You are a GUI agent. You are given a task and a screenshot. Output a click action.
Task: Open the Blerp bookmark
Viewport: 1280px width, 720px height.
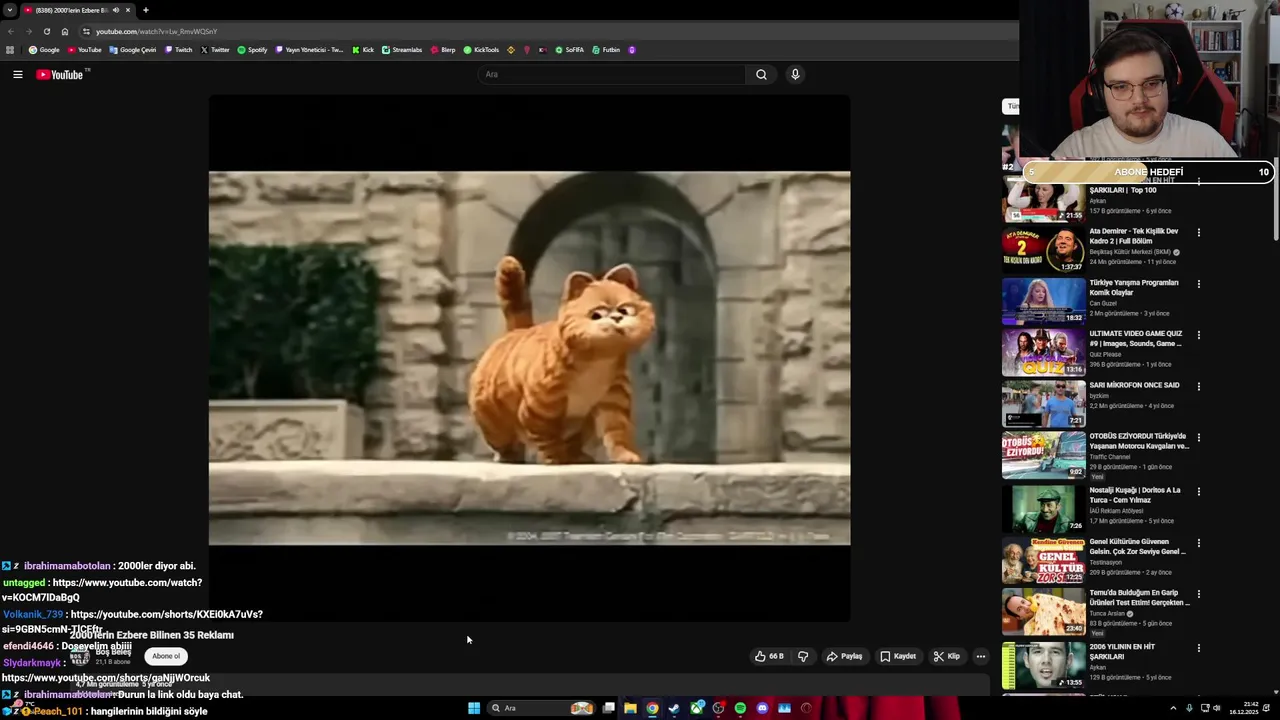click(442, 50)
